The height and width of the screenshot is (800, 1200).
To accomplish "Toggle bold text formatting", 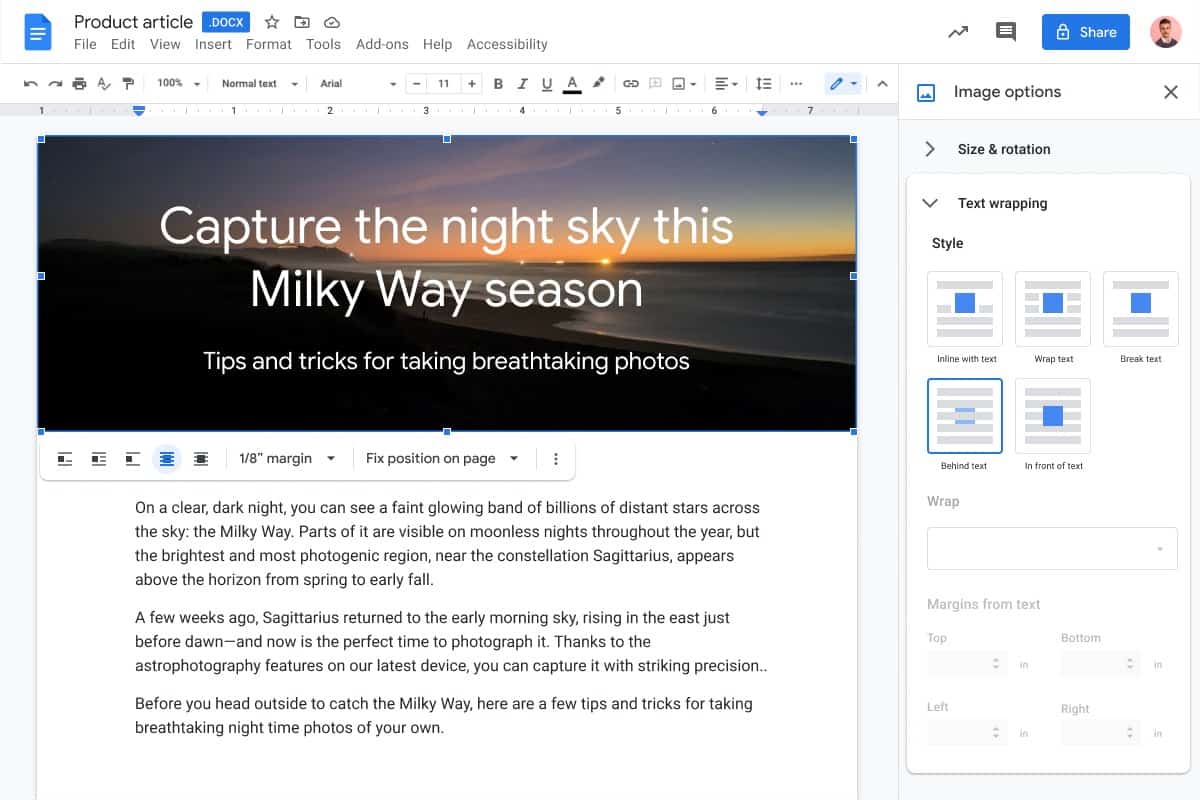I will coord(498,84).
